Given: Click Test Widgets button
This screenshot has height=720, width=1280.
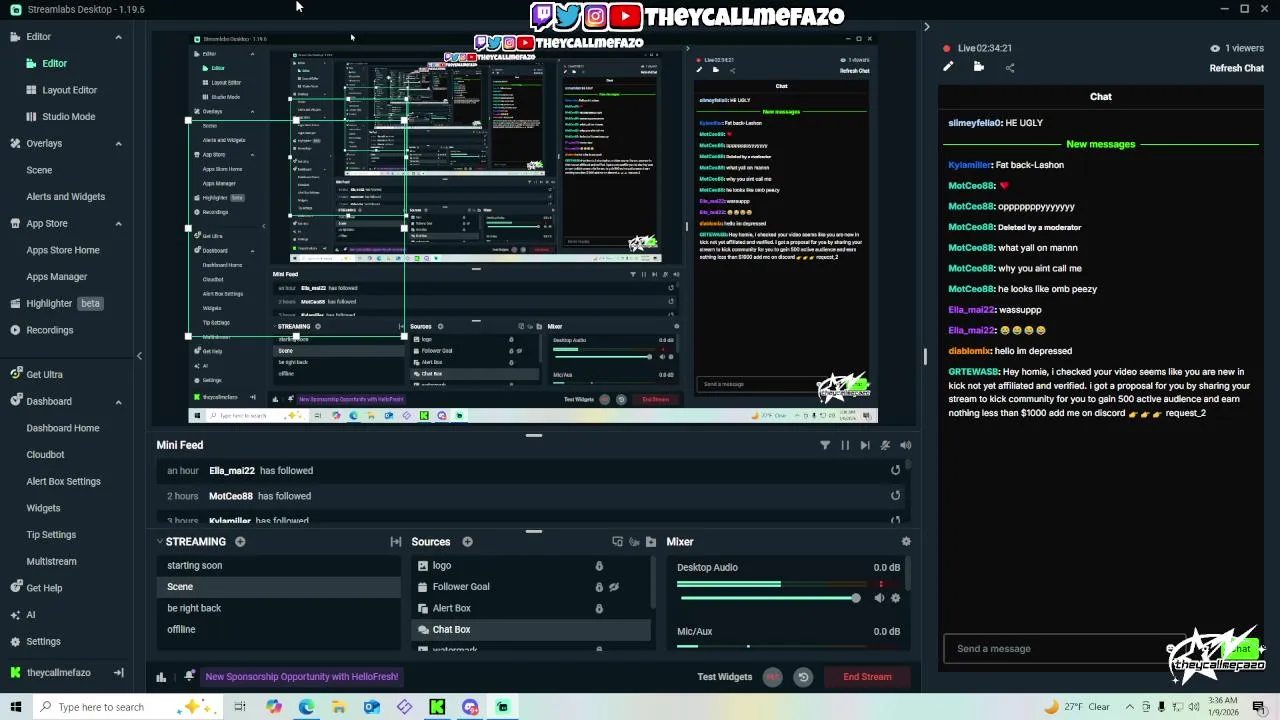Looking at the screenshot, I should [725, 677].
